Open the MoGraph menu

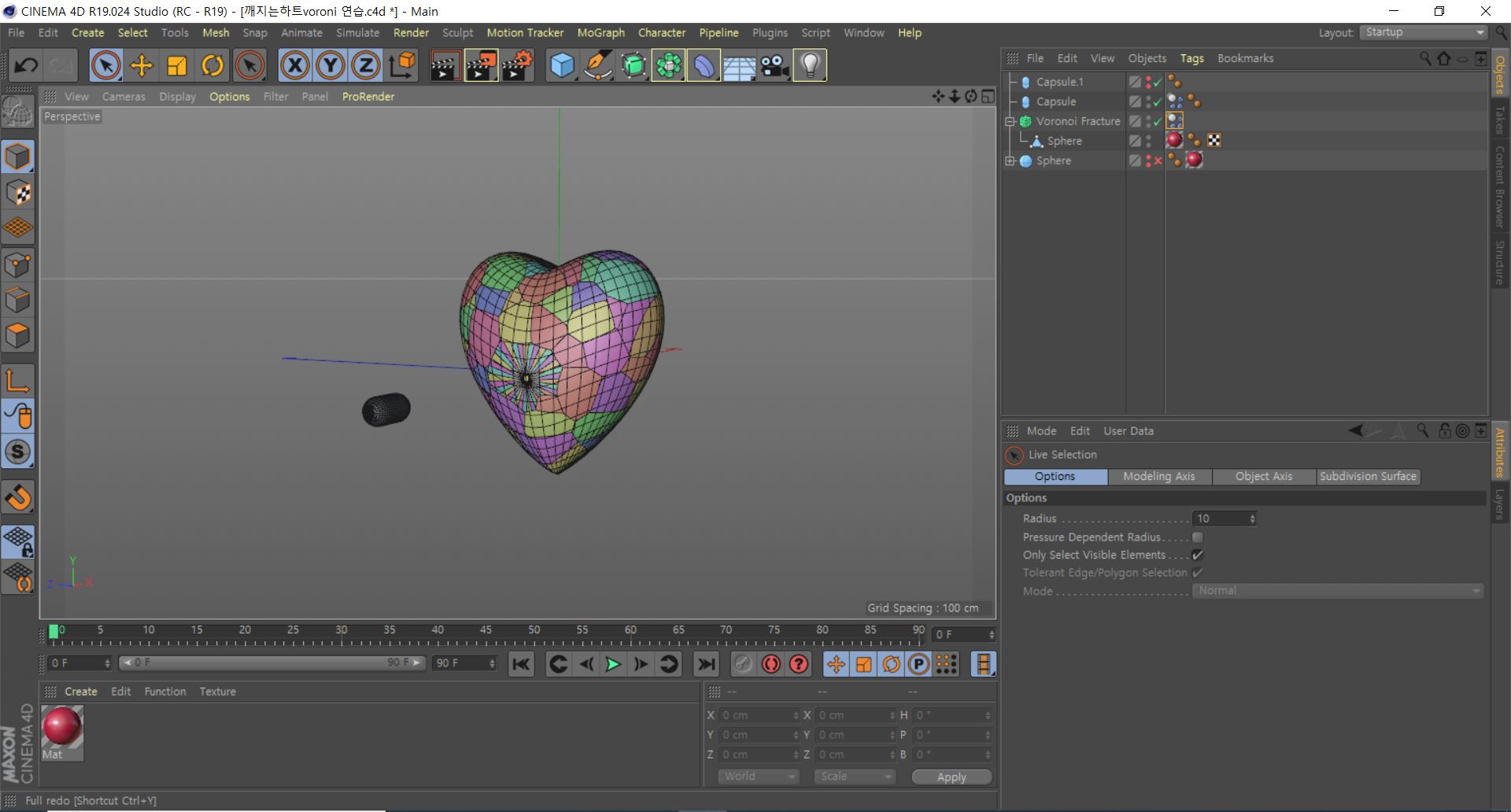600,33
